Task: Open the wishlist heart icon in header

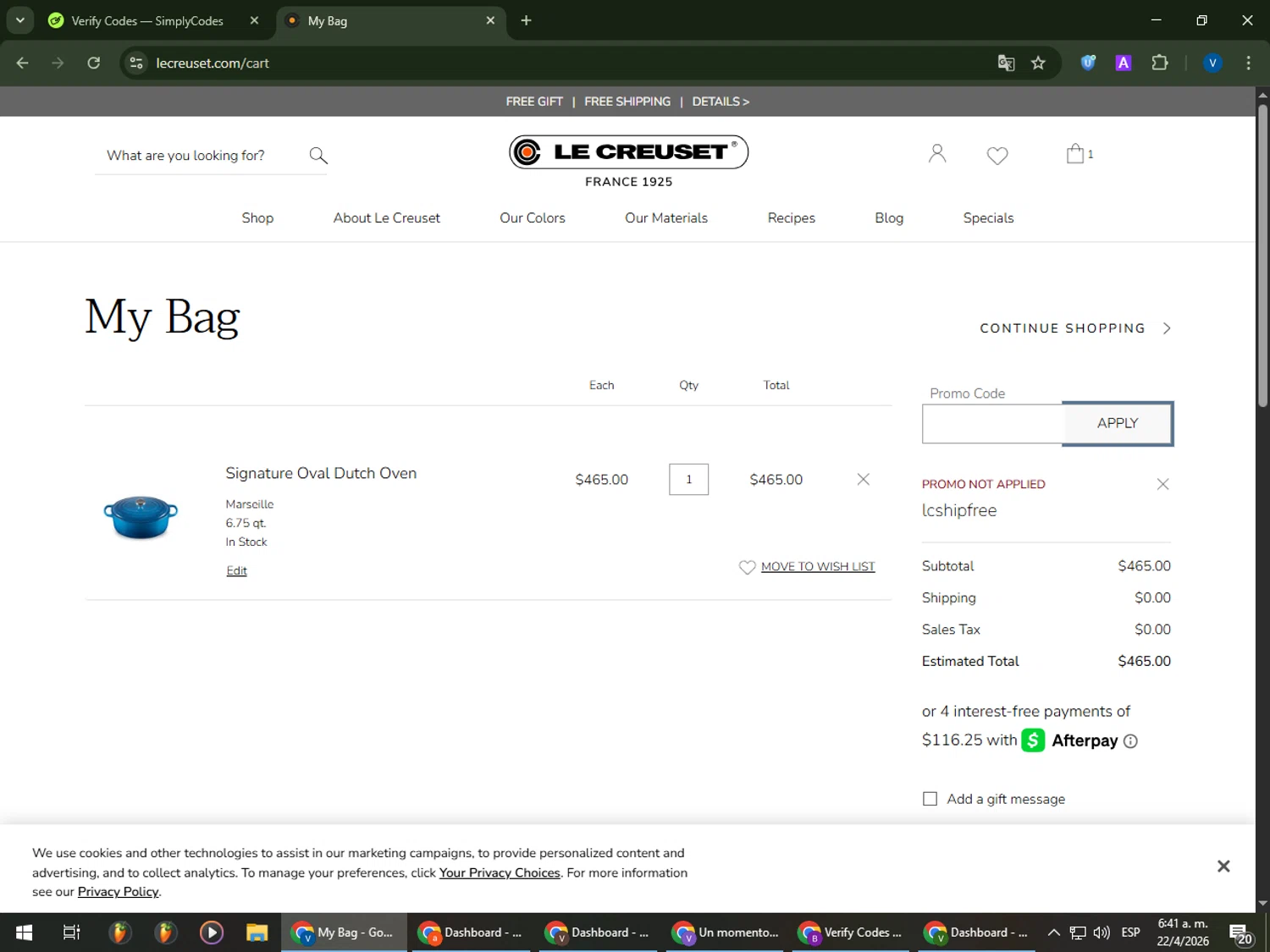Action: pos(997,156)
